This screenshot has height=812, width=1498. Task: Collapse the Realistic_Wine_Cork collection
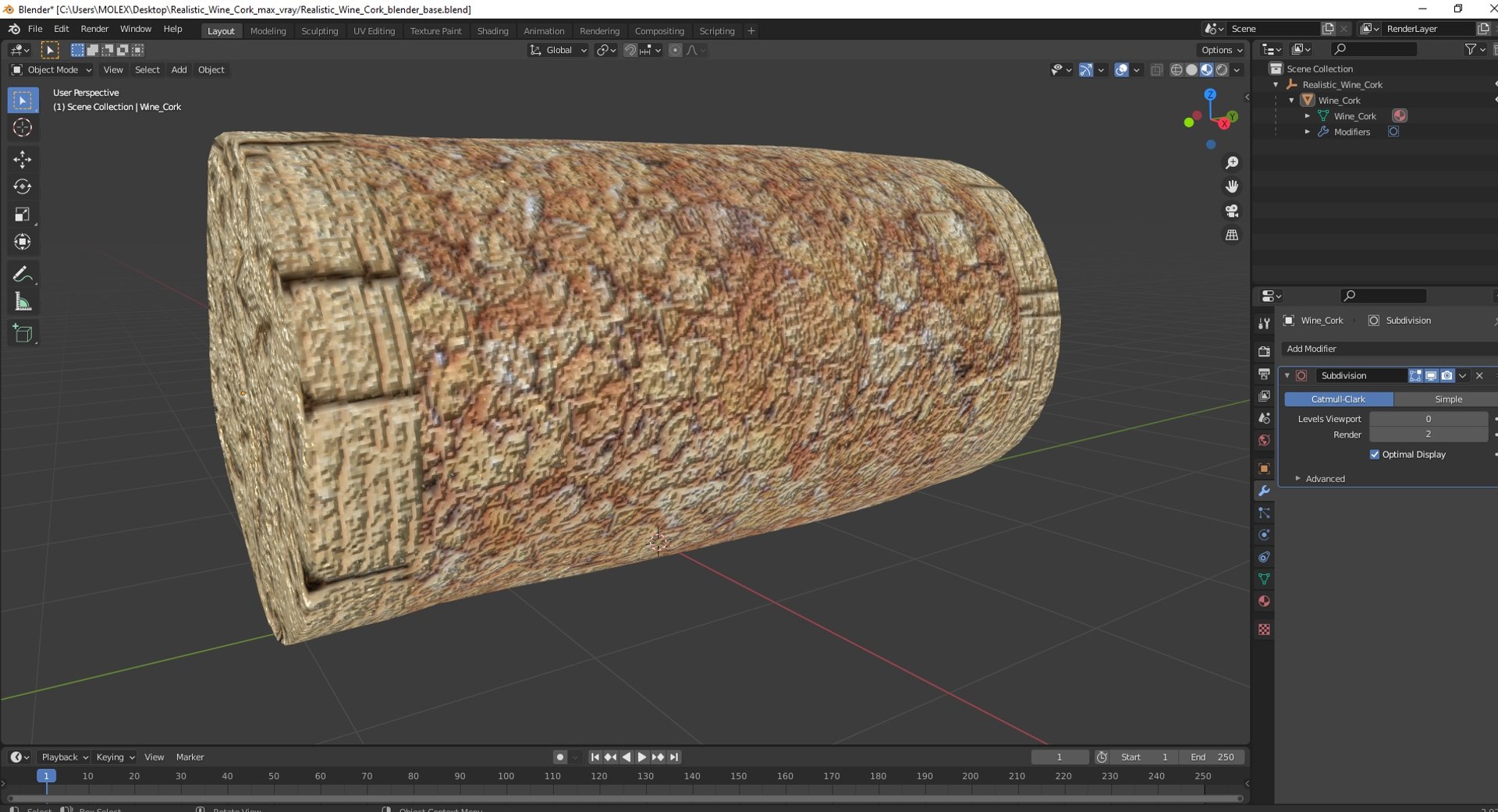(1276, 85)
